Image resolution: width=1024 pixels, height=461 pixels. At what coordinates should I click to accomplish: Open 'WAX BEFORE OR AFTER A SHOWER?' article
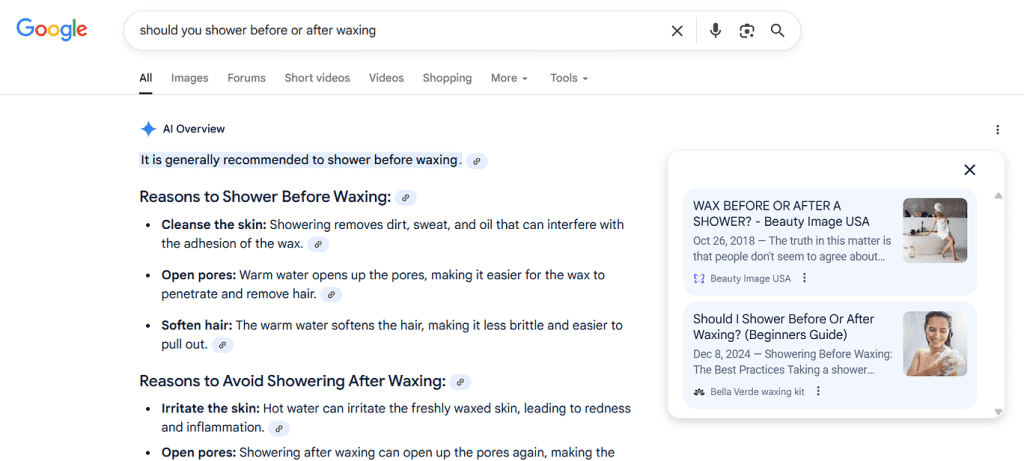[x=781, y=214]
